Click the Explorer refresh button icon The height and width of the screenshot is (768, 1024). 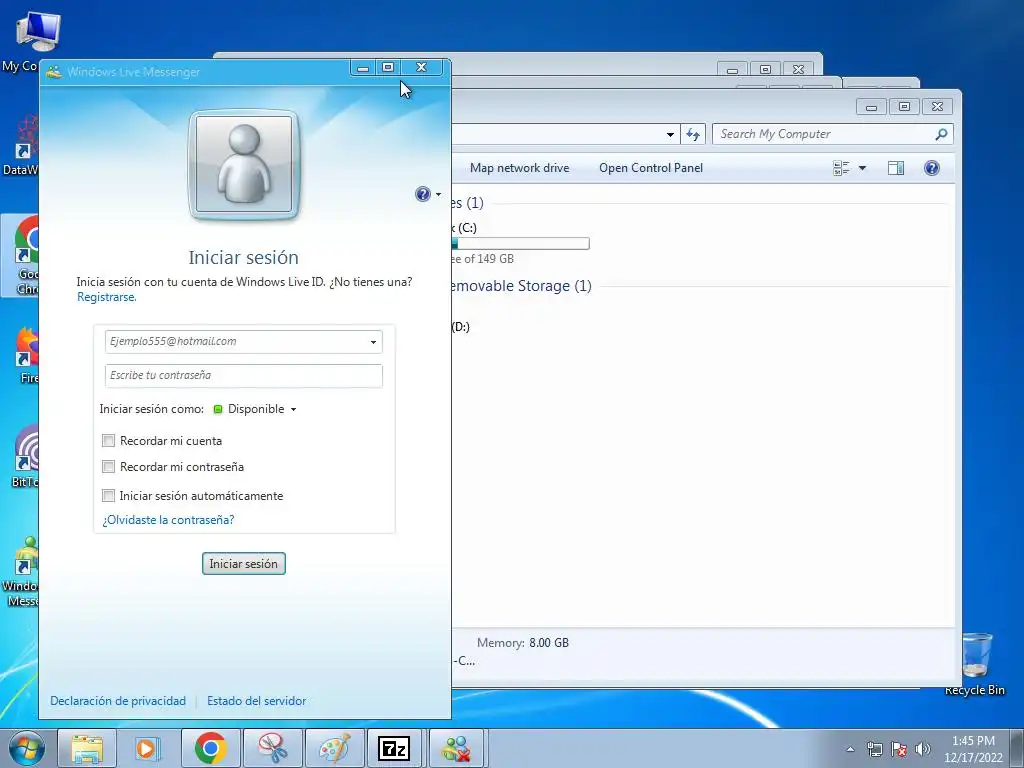coord(693,135)
